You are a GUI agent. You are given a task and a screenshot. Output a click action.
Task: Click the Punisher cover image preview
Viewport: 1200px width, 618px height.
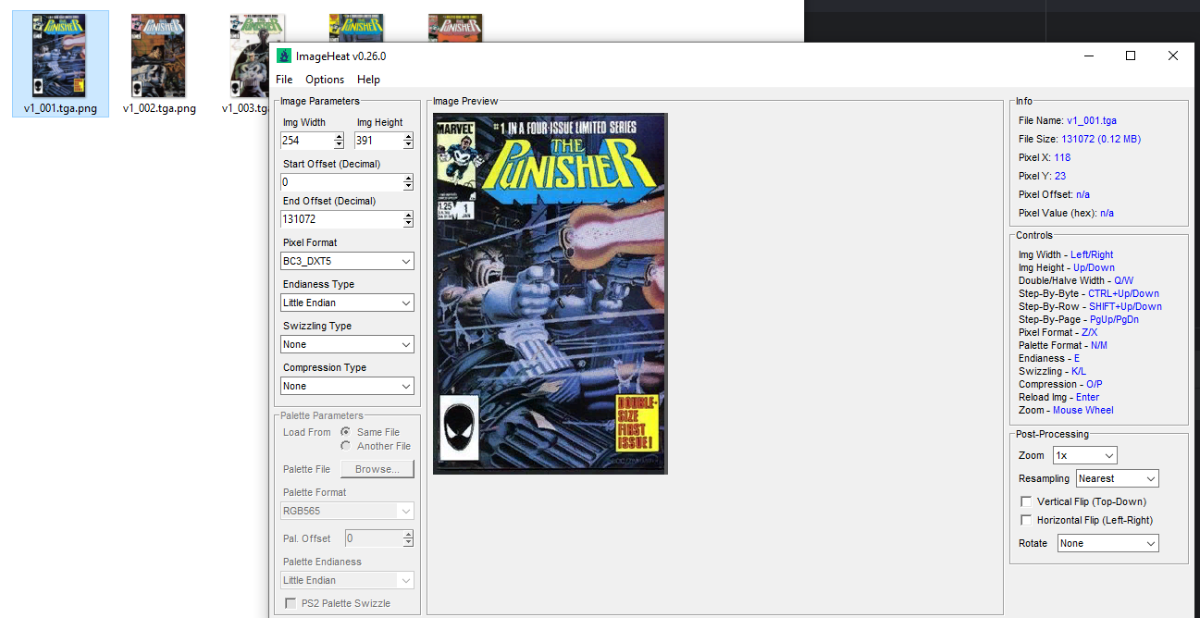point(550,293)
